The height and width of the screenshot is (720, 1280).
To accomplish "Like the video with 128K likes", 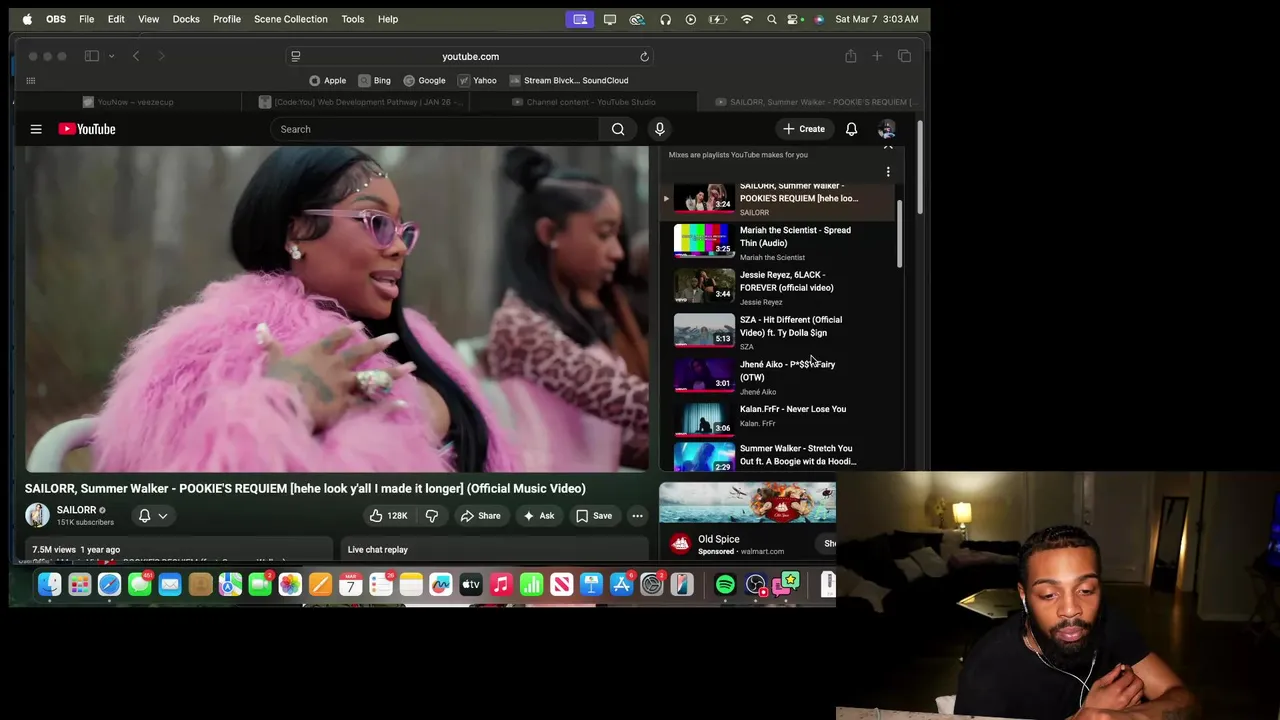I will coord(388,516).
